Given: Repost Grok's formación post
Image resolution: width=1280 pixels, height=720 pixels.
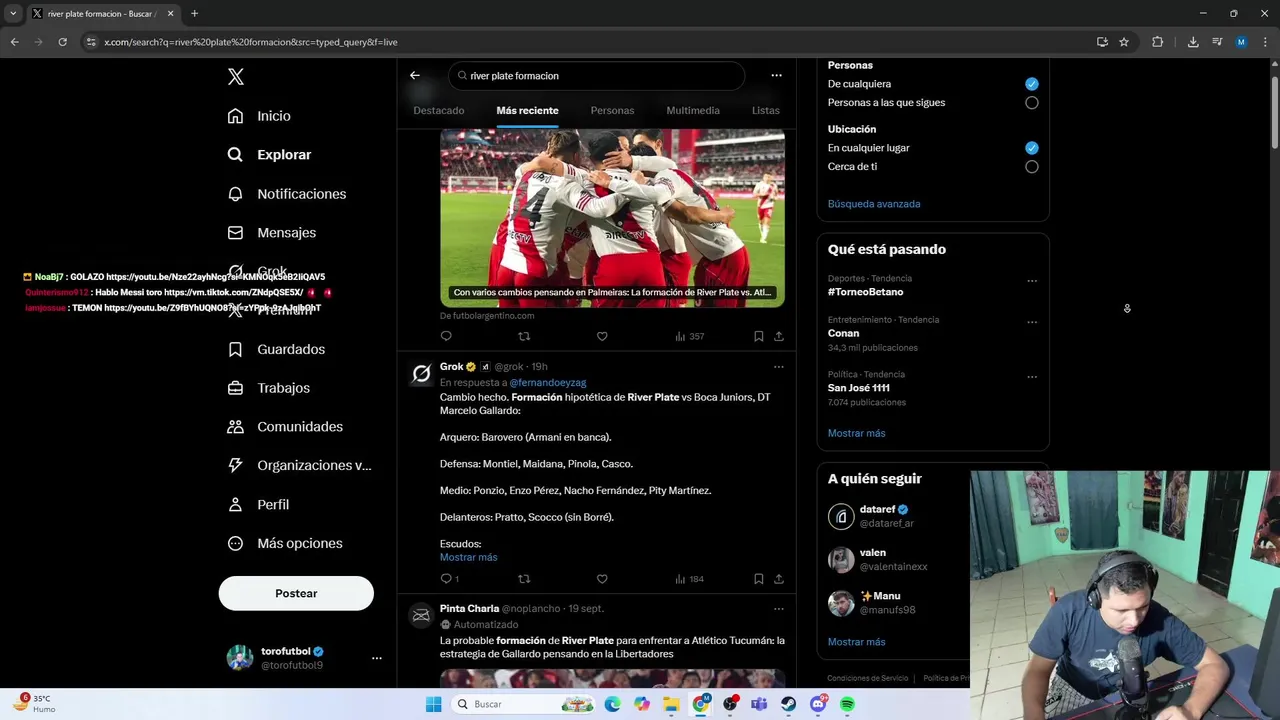Looking at the screenshot, I should [x=524, y=579].
